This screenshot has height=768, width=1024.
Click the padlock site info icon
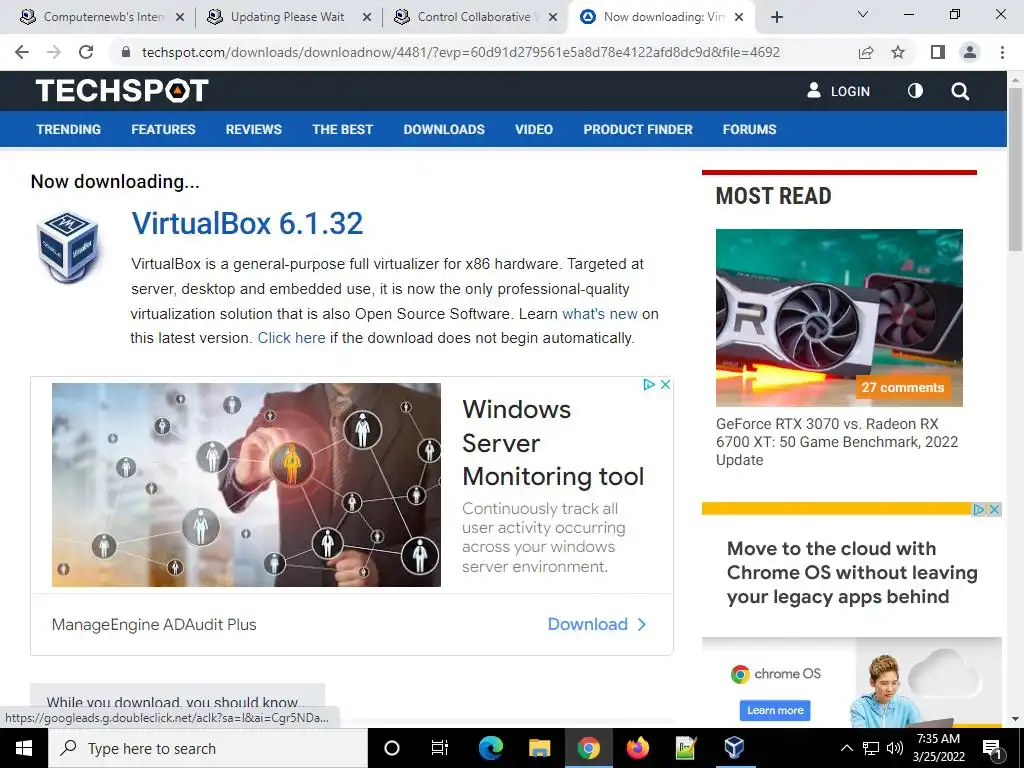(x=126, y=52)
